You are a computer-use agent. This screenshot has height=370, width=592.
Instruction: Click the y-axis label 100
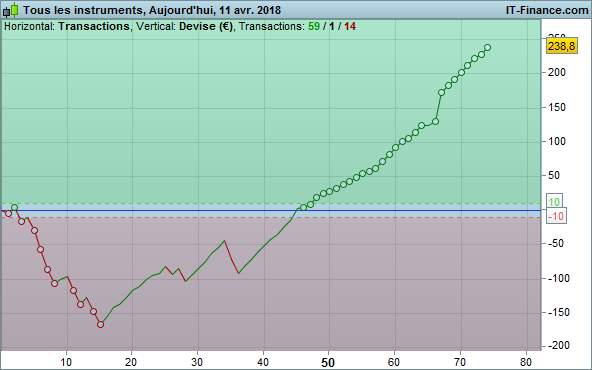click(x=557, y=141)
